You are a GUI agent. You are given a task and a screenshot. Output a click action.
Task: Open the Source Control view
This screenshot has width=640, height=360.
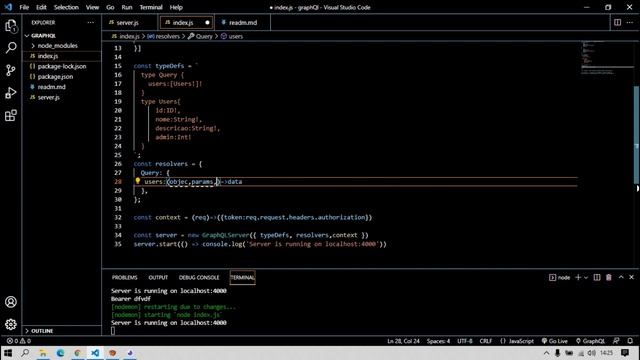(11, 70)
